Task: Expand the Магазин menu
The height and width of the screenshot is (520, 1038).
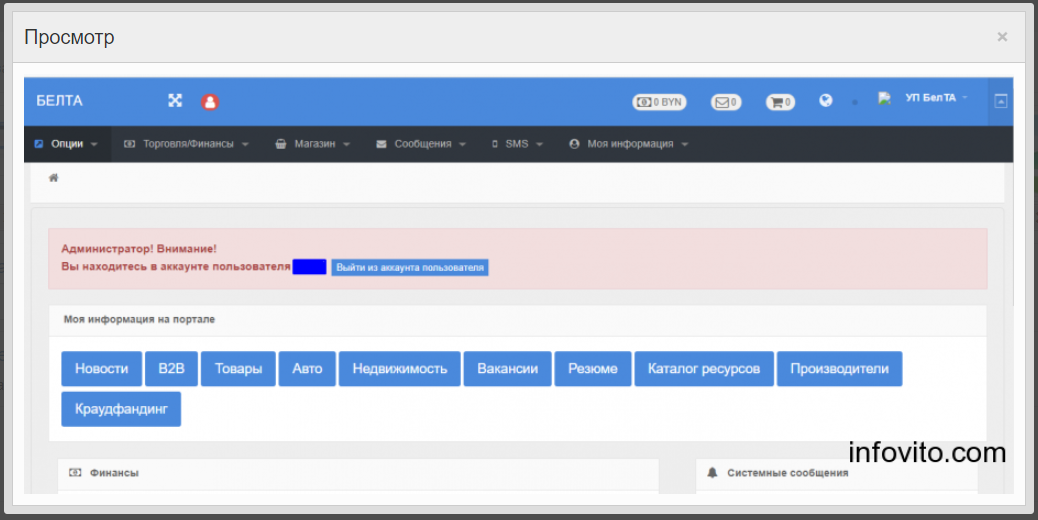Action: pyautogui.click(x=312, y=144)
